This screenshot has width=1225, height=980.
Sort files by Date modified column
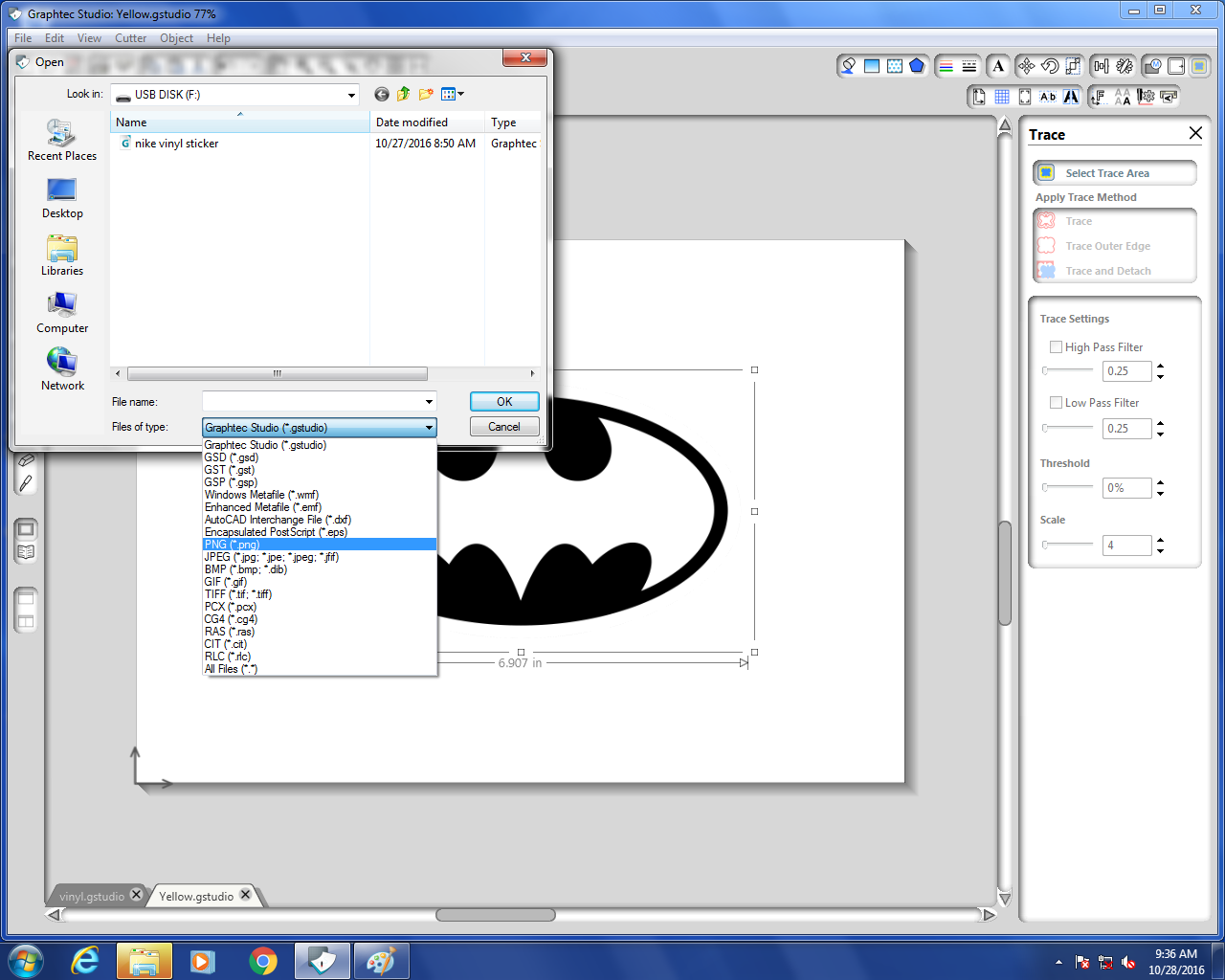coord(427,122)
